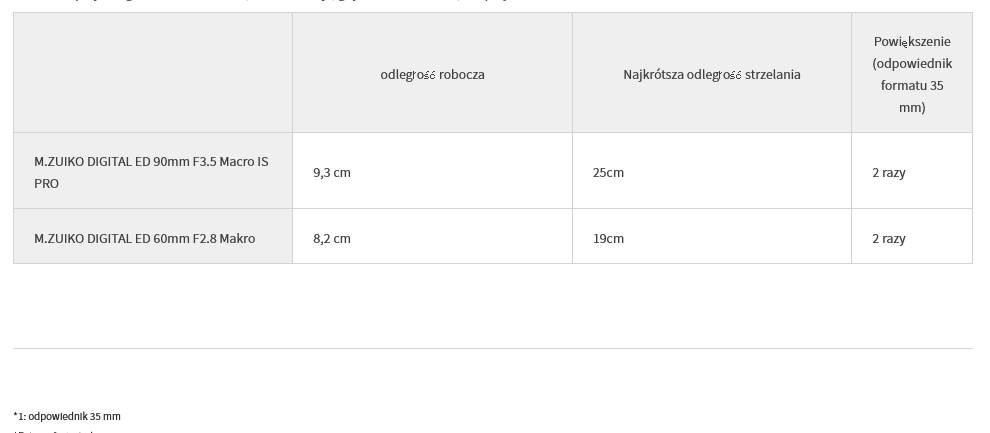Click '2 razy' in the 60mm row
The height and width of the screenshot is (433, 990).
click(x=889, y=239)
